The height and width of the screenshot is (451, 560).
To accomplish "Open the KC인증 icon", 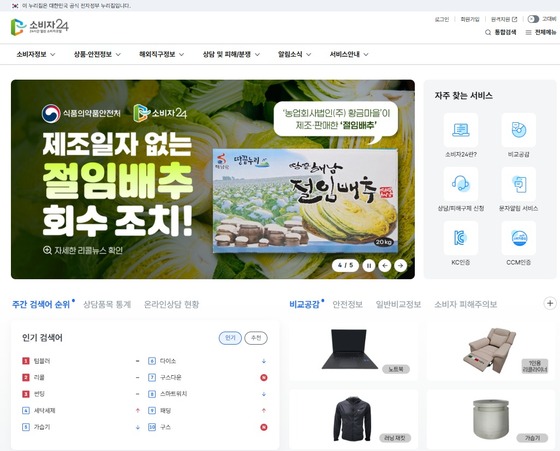I will 461,238.
